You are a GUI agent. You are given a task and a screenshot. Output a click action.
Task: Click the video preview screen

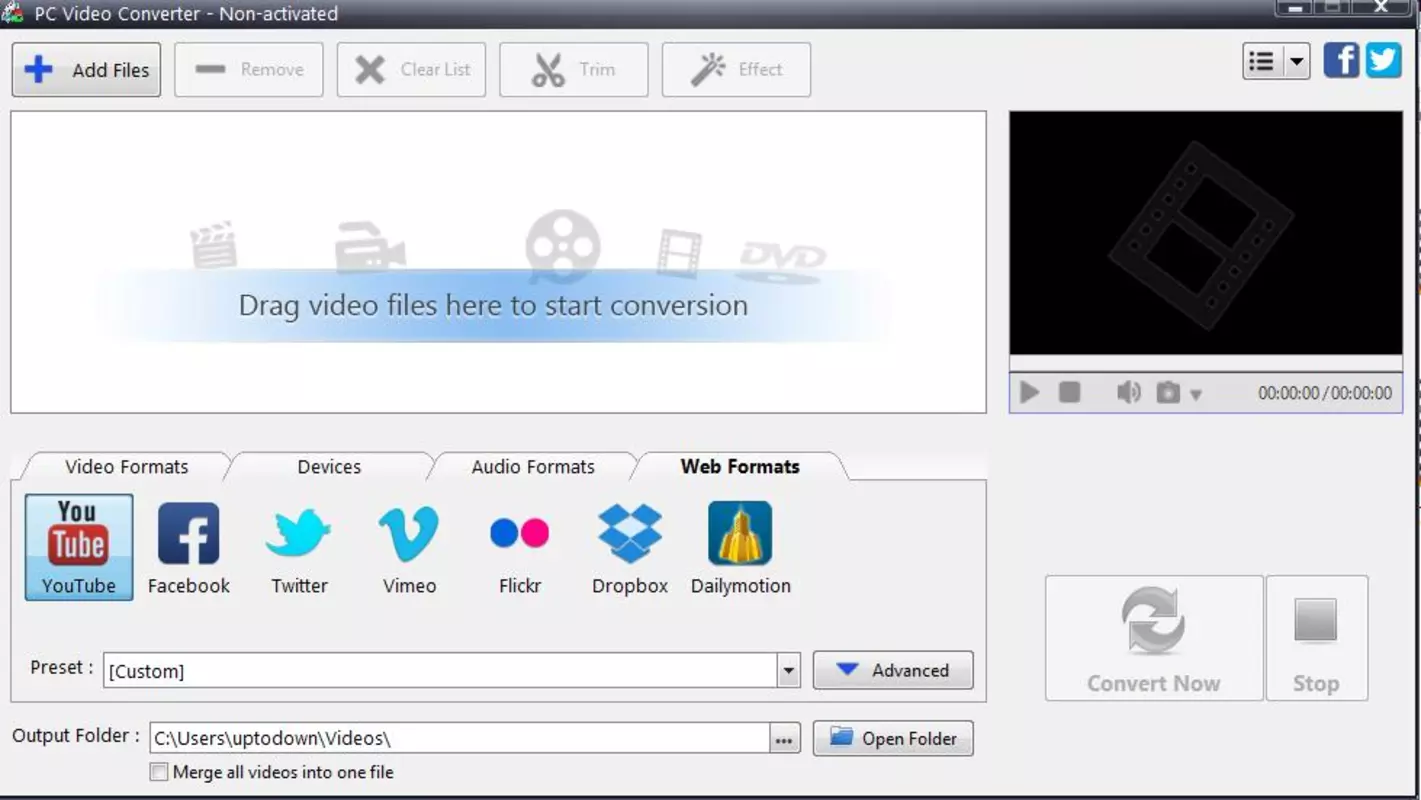click(x=1206, y=233)
